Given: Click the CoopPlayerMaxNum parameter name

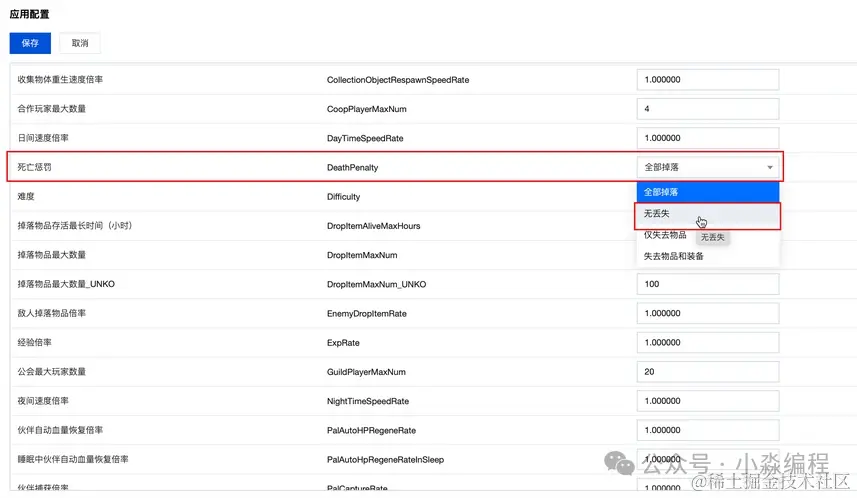Looking at the screenshot, I should click(x=367, y=109).
